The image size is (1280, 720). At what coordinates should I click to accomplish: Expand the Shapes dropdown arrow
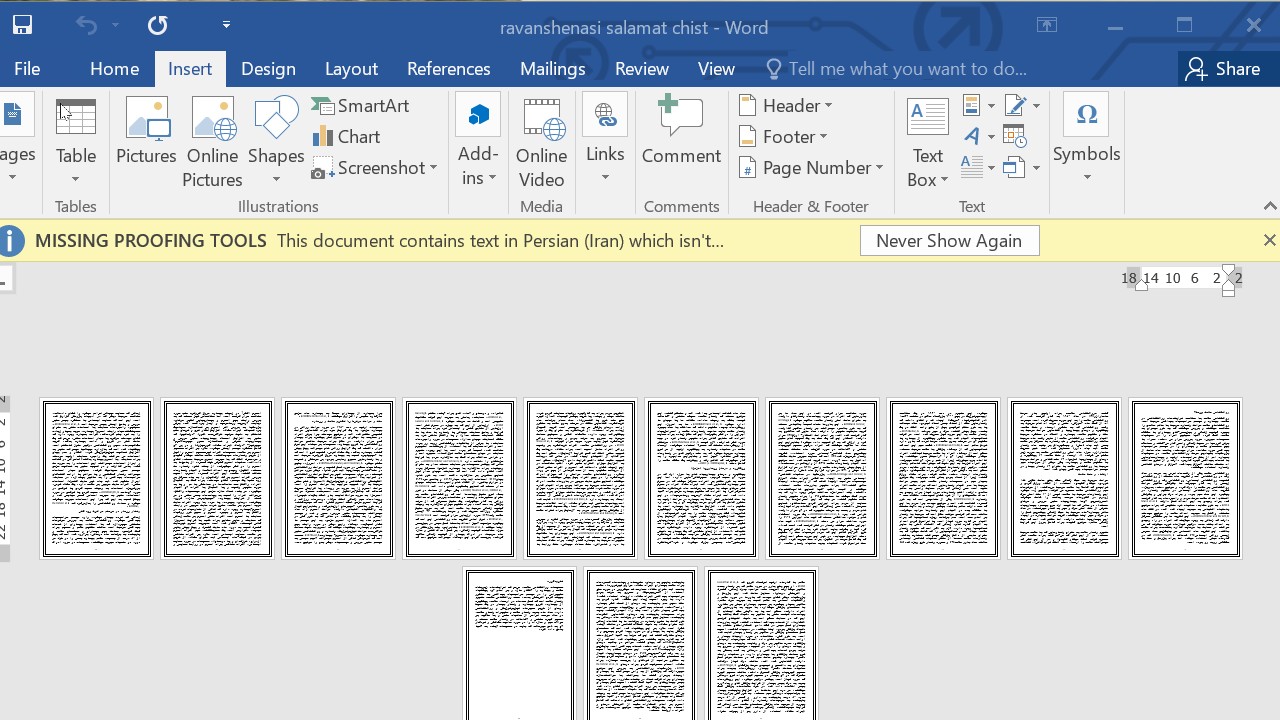276,180
